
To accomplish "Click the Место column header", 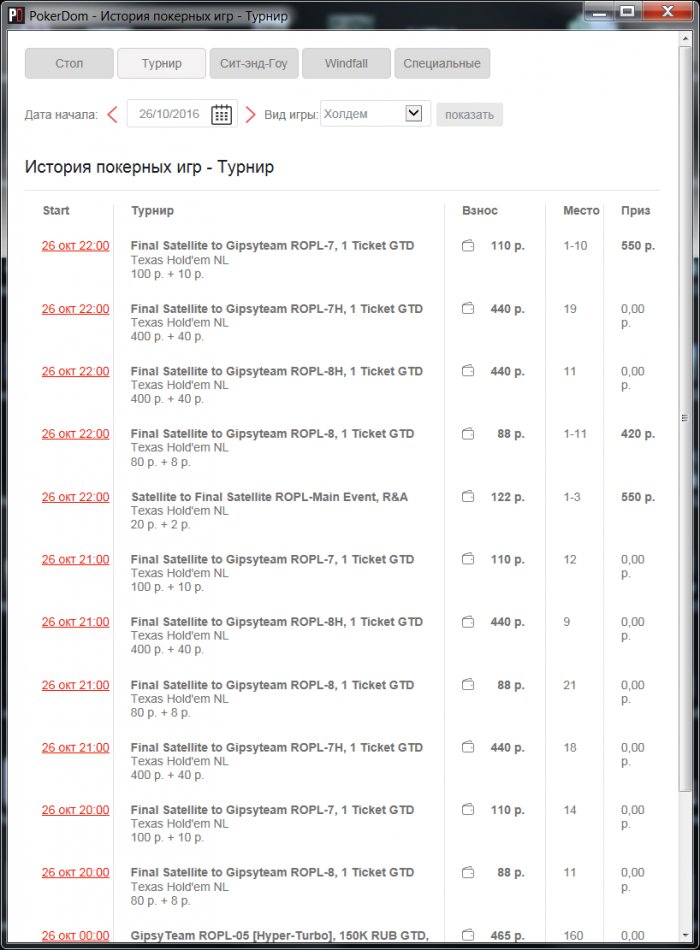I will coord(581,210).
